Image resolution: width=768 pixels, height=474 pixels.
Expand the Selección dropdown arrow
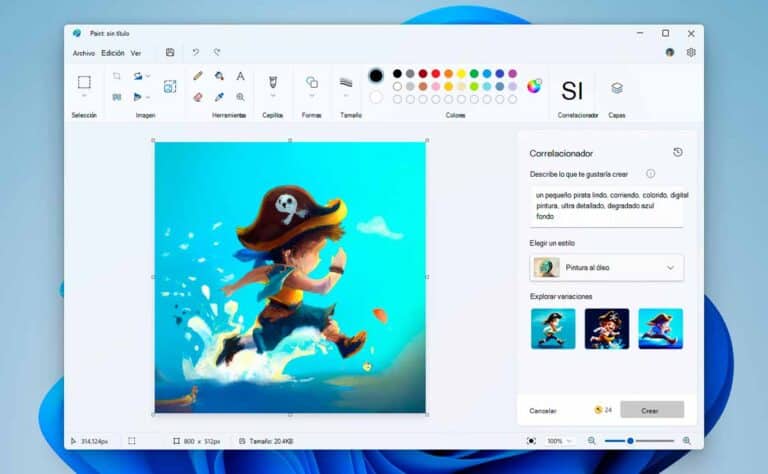coord(84,96)
